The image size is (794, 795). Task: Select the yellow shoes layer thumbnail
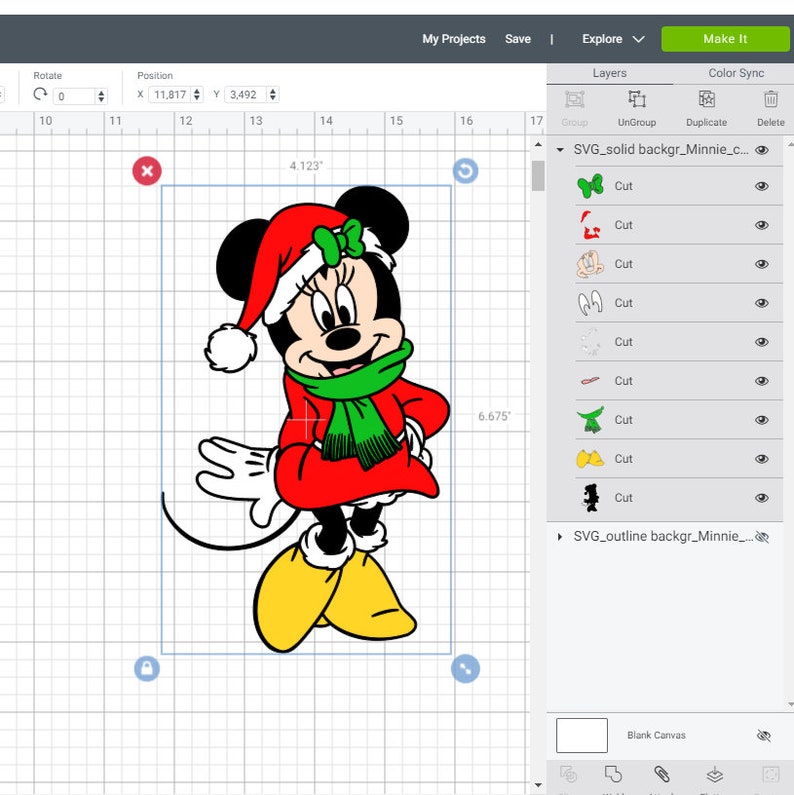(590, 459)
